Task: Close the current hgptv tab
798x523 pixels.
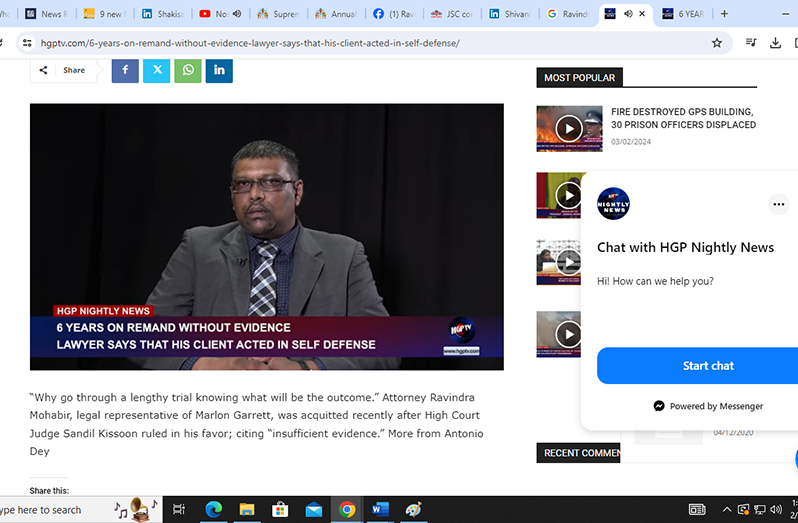Action: [x=642, y=14]
